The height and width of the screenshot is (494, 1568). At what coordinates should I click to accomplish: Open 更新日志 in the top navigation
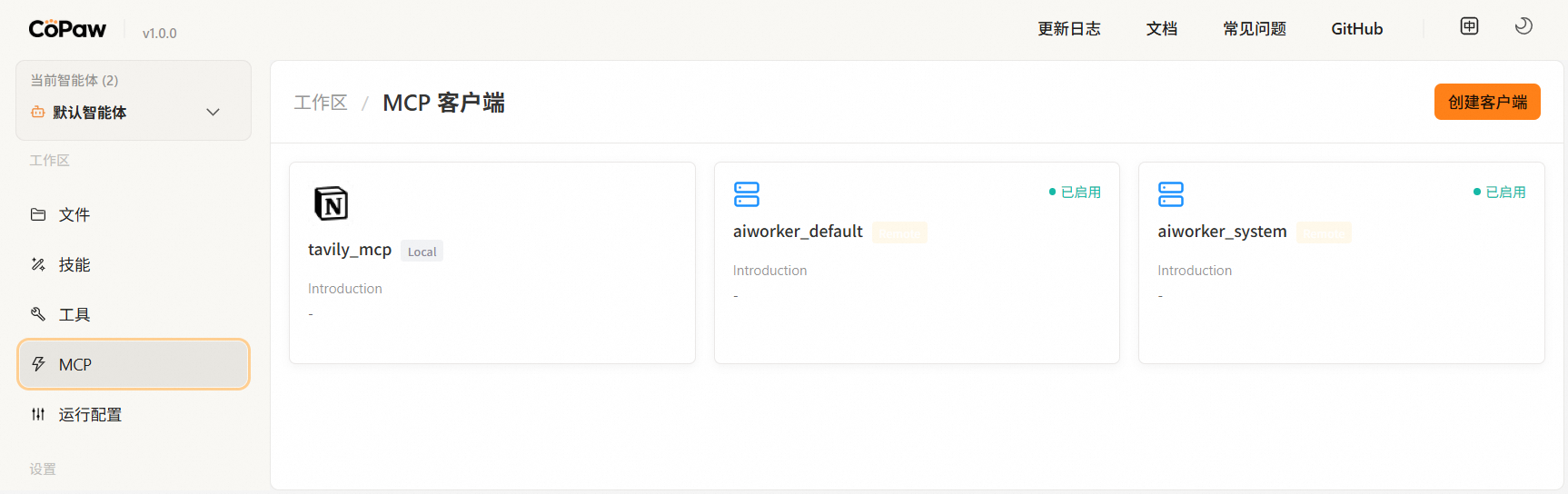pos(1069,29)
